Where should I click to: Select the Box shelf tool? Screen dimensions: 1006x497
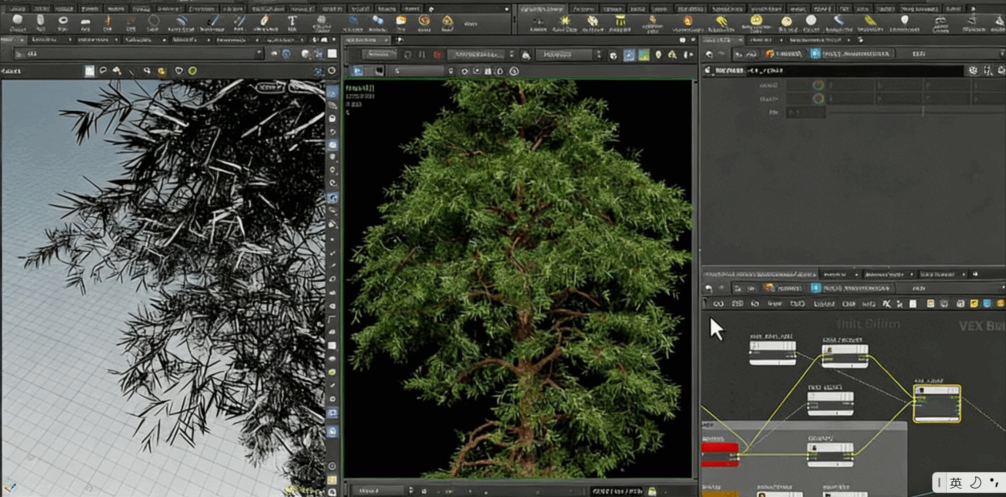pos(20,21)
